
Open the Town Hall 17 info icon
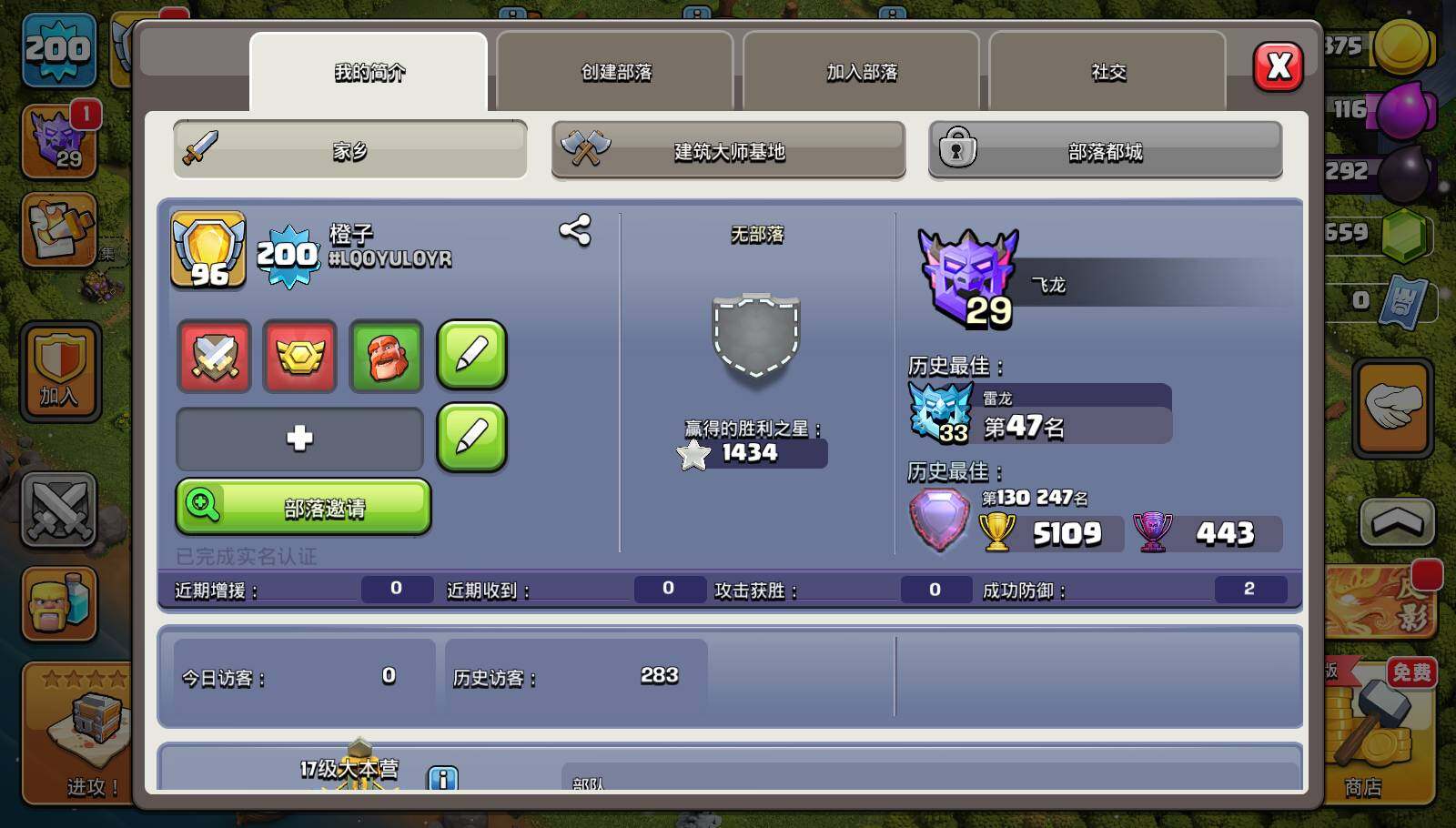click(x=442, y=778)
